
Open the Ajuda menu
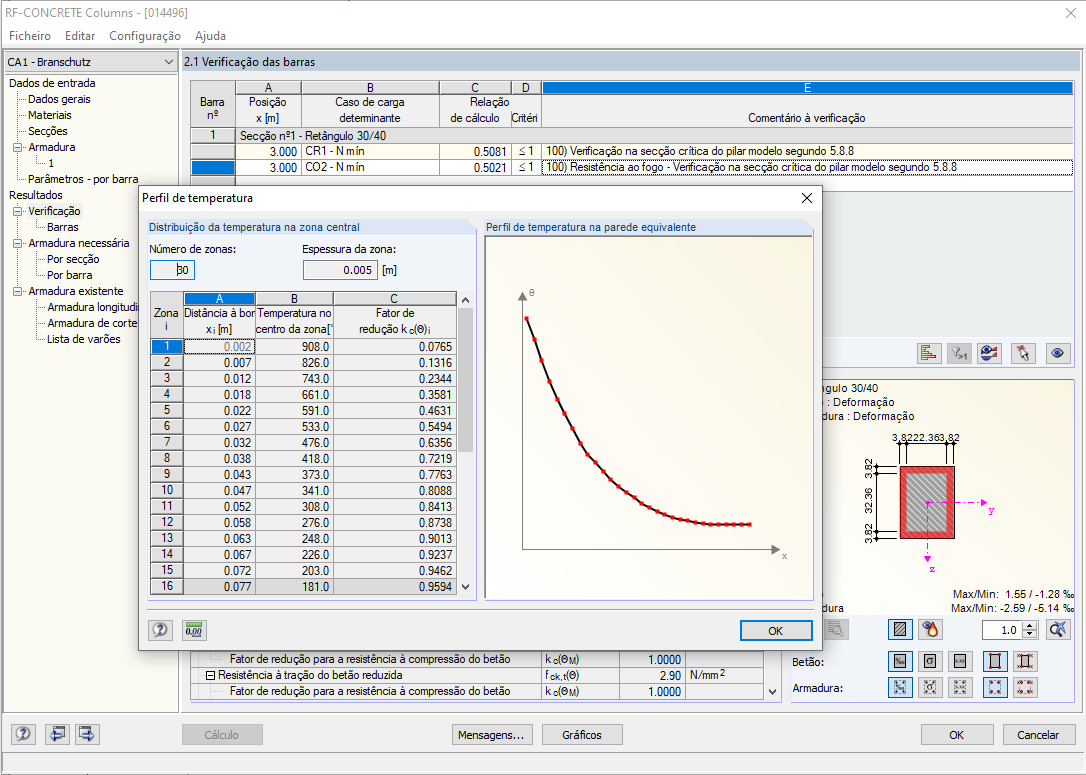tap(211, 36)
